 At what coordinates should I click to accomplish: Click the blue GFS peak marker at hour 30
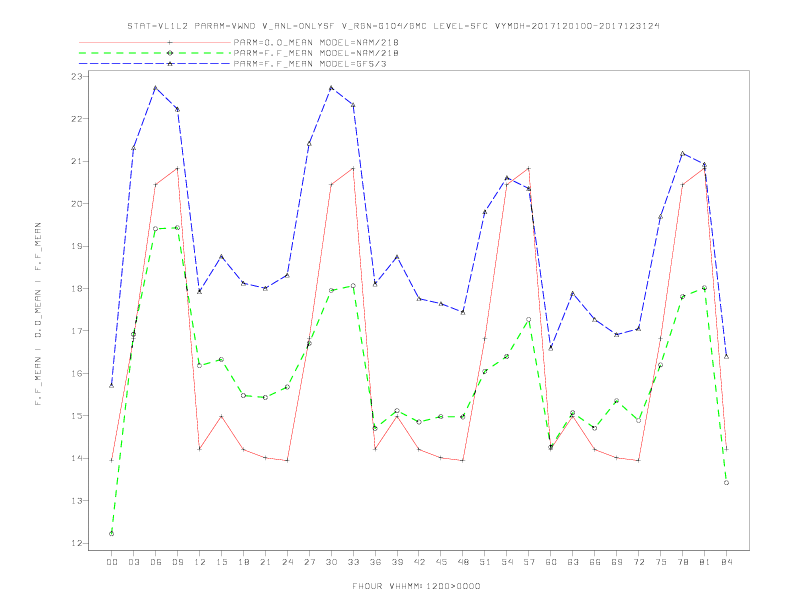coord(331,87)
